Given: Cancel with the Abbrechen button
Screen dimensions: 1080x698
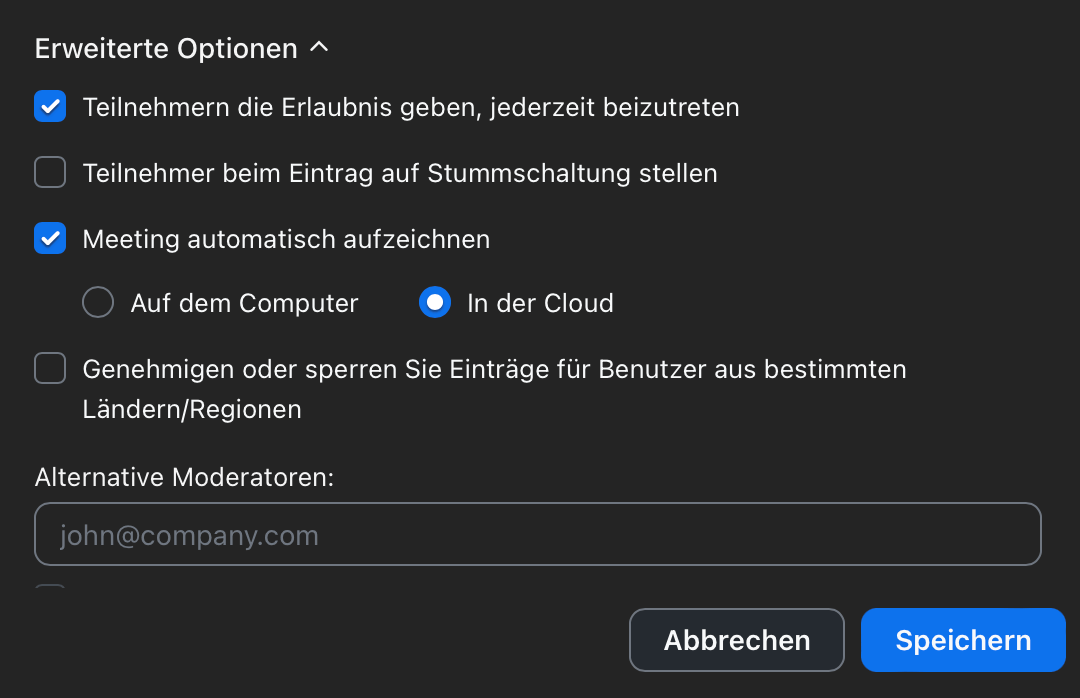Looking at the screenshot, I should click(x=737, y=640).
